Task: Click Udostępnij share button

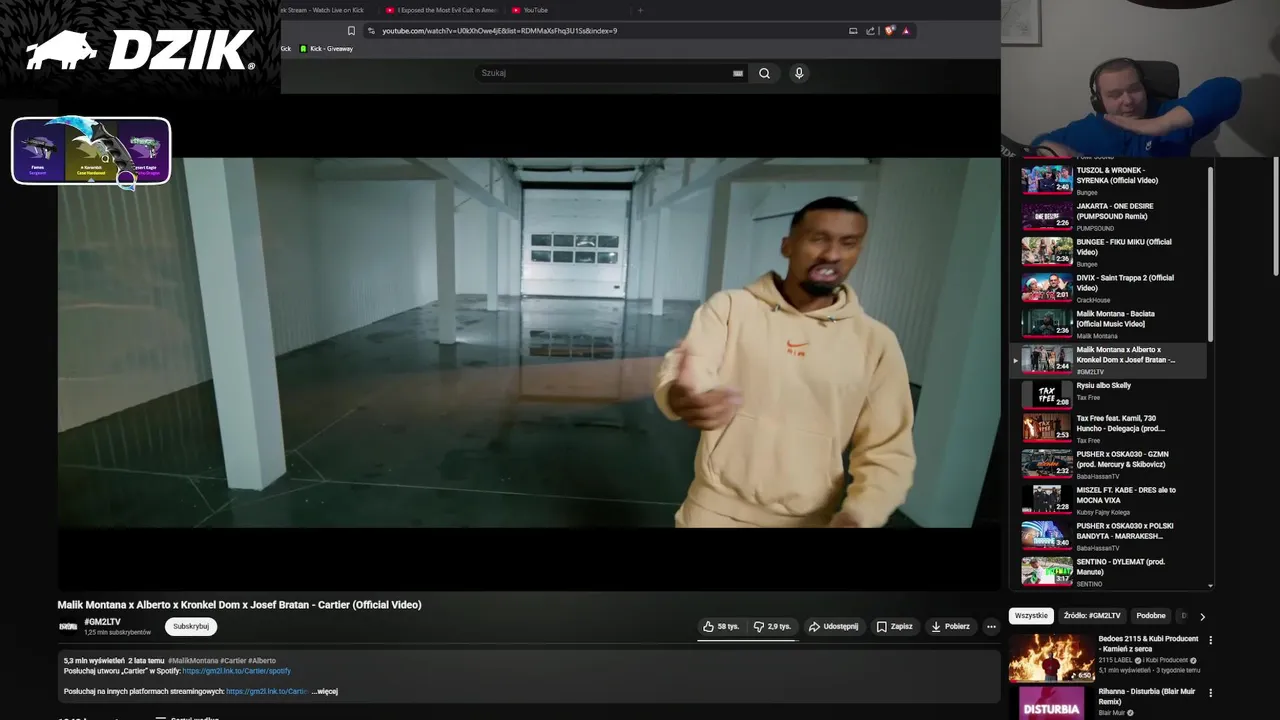Action: pos(833,626)
